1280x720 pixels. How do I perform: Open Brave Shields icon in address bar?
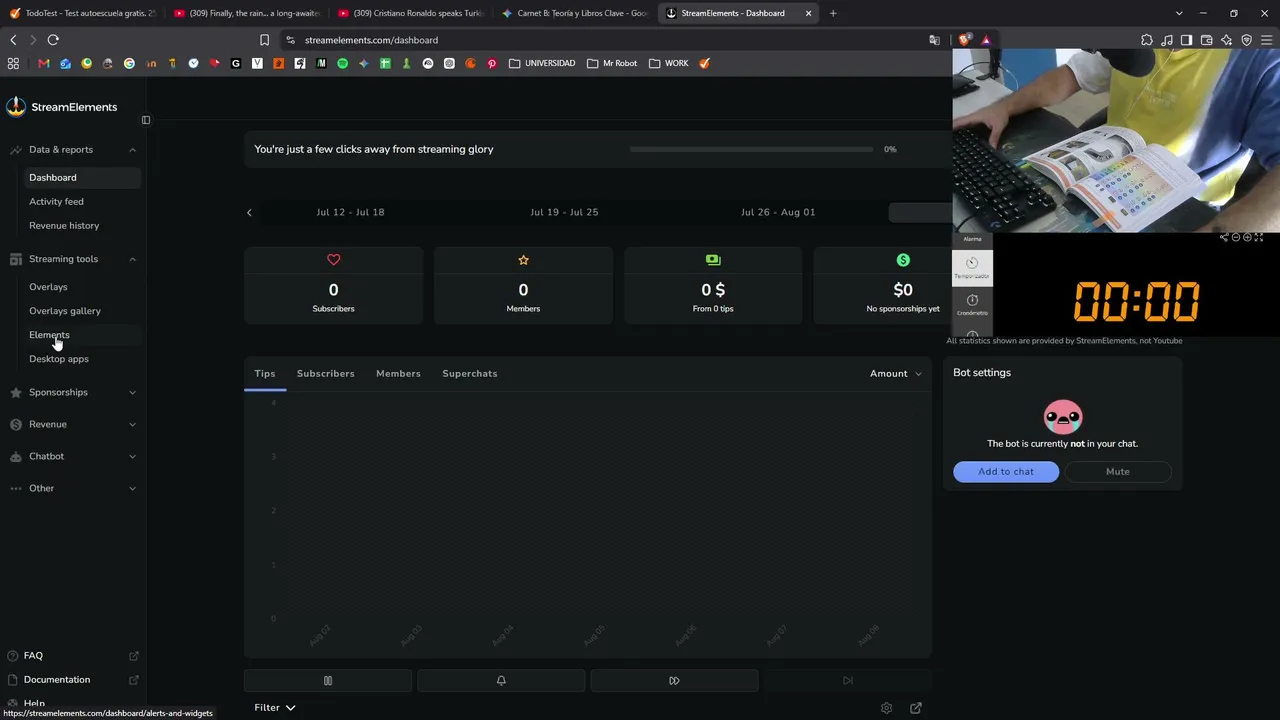tap(964, 40)
